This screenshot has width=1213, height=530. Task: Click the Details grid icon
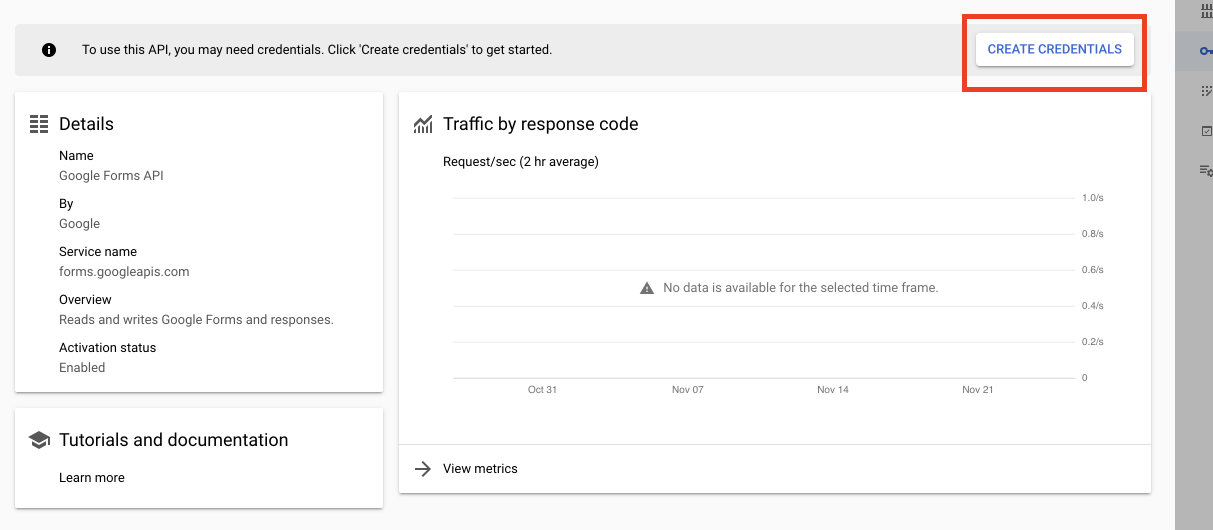(39, 124)
